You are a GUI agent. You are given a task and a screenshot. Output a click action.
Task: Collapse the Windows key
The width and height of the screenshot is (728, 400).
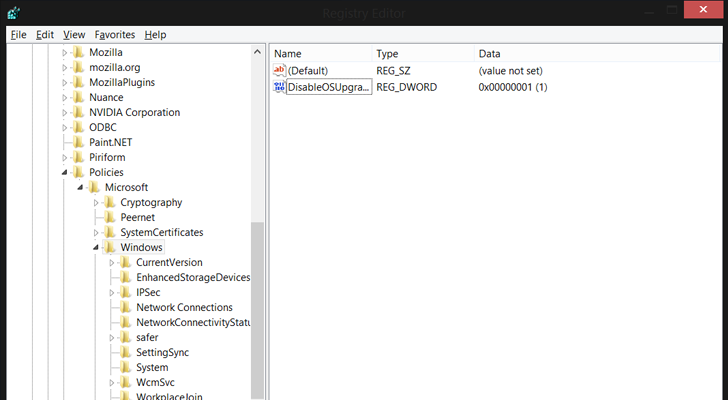96,247
